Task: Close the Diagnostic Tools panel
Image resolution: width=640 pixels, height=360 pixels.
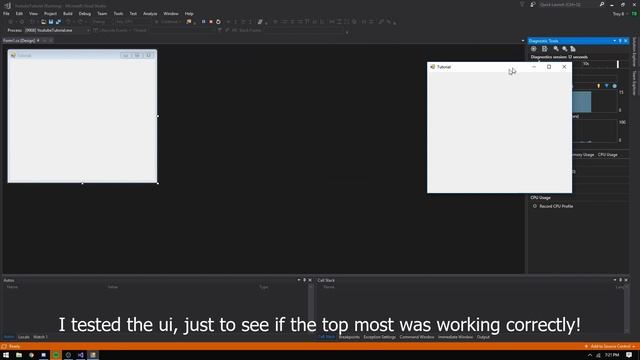Action: pyautogui.click(x=626, y=41)
